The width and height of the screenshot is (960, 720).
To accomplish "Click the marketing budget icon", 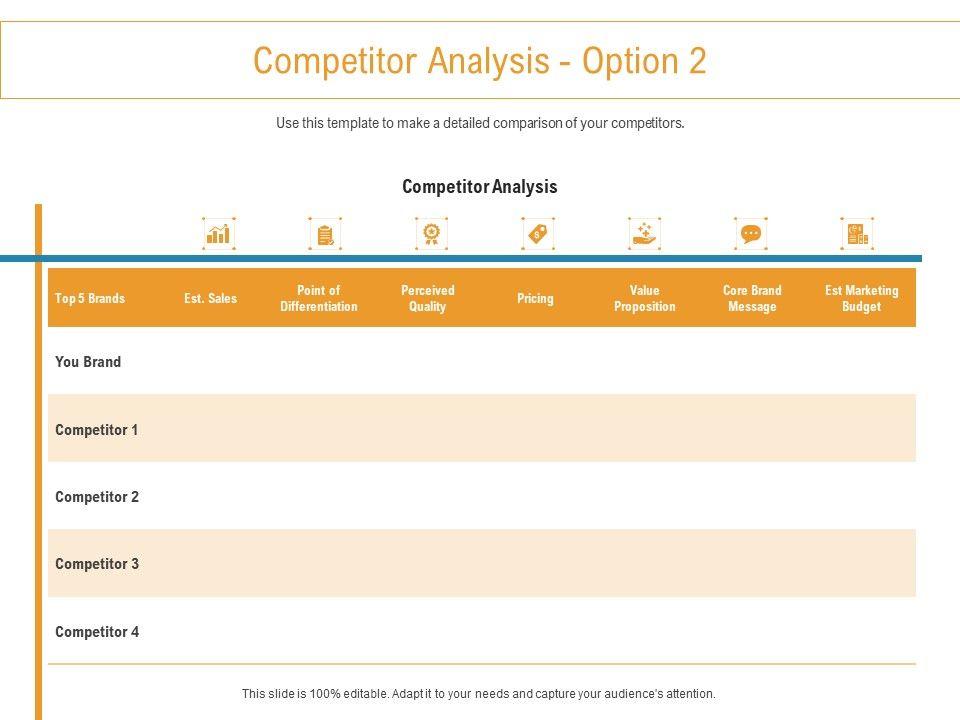I will tap(857, 234).
